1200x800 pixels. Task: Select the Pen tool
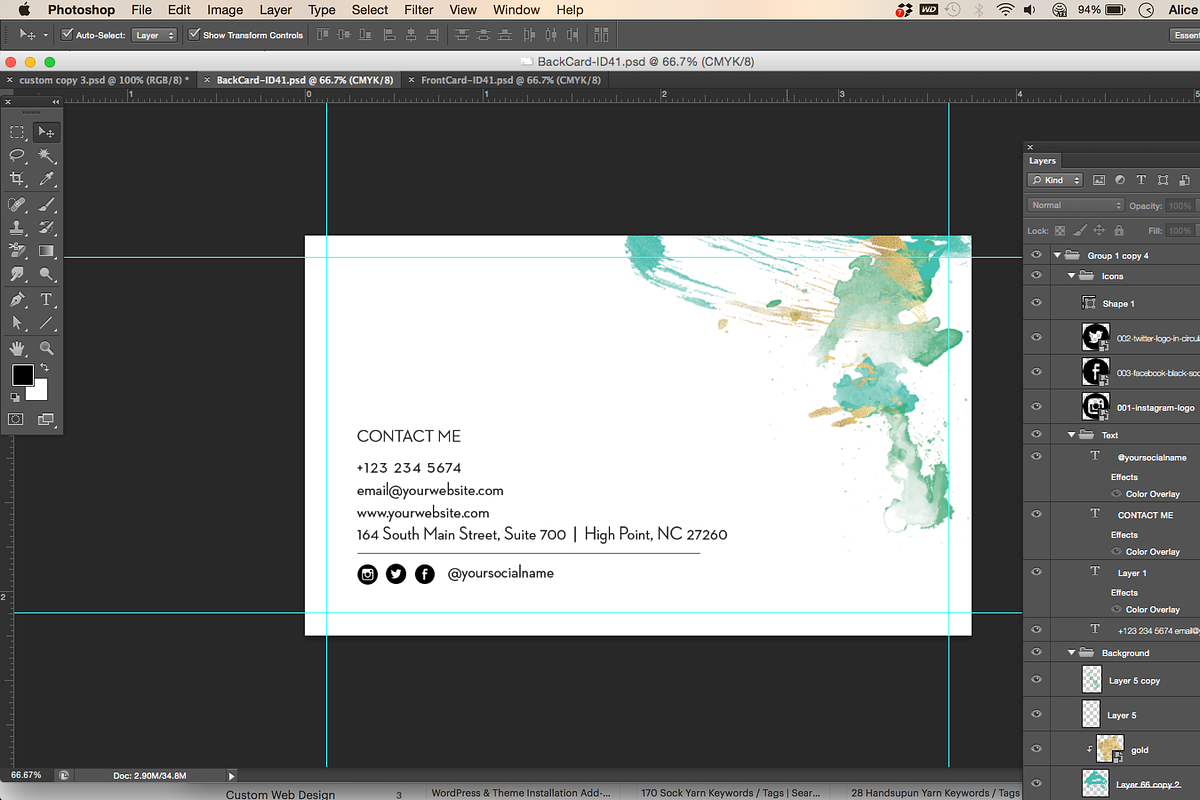[17, 300]
